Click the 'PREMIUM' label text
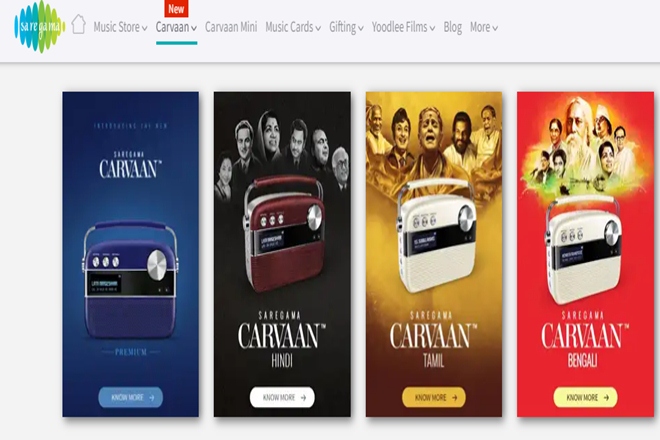 tap(131, 352)
